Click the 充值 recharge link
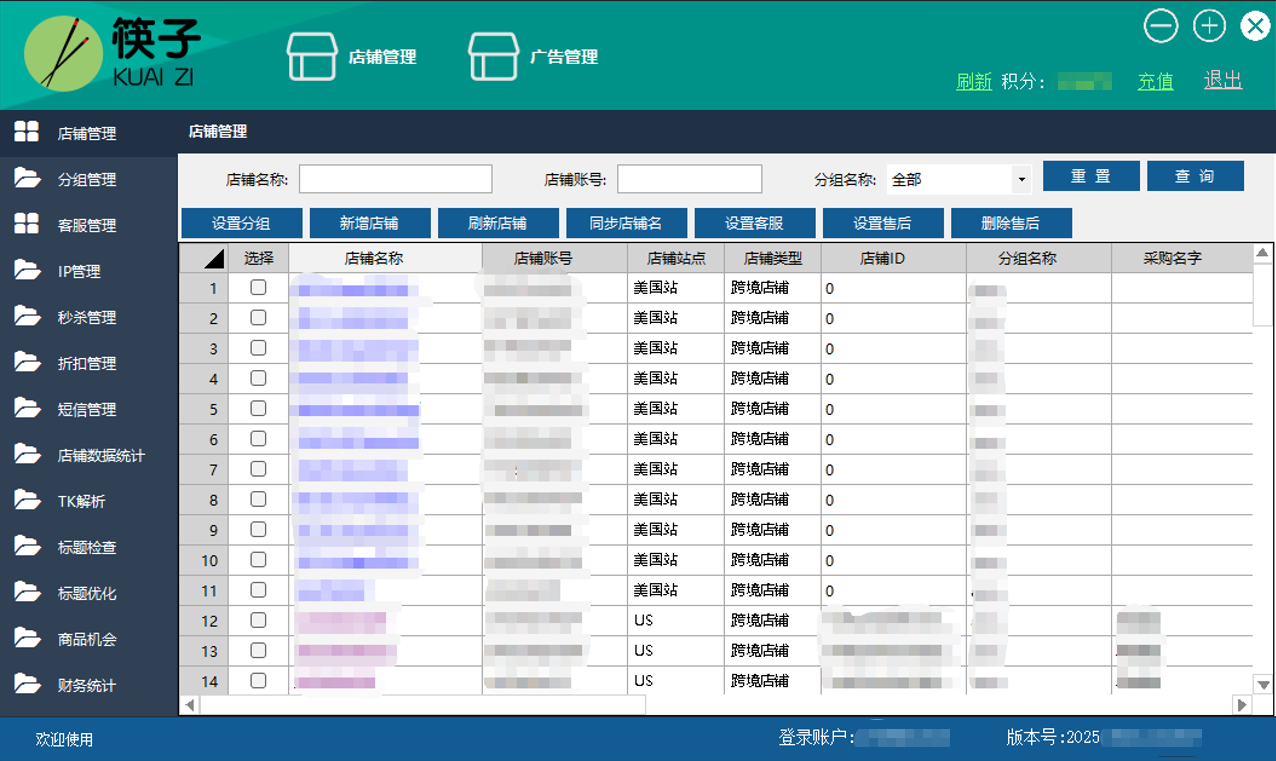The width and height of the screenshot is (1276, 761). point(1155,82)
